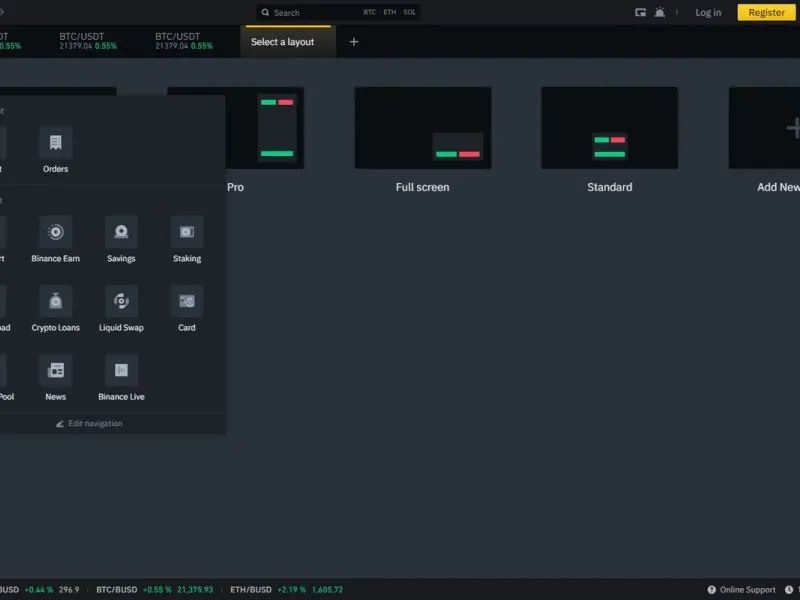Screen dimensions: 800x600
Task: Add a new tab with plus button
Action: click(354, 42)
